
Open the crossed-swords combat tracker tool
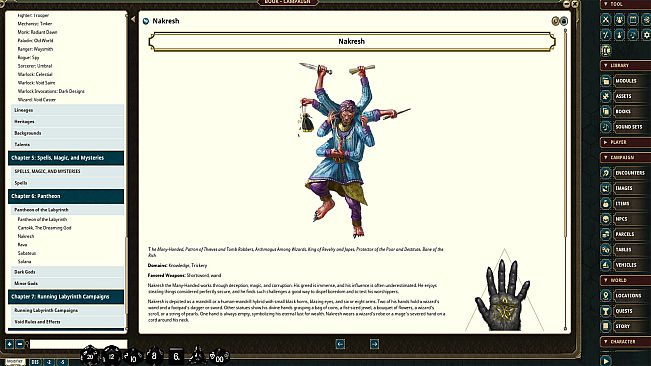point(606,19)
